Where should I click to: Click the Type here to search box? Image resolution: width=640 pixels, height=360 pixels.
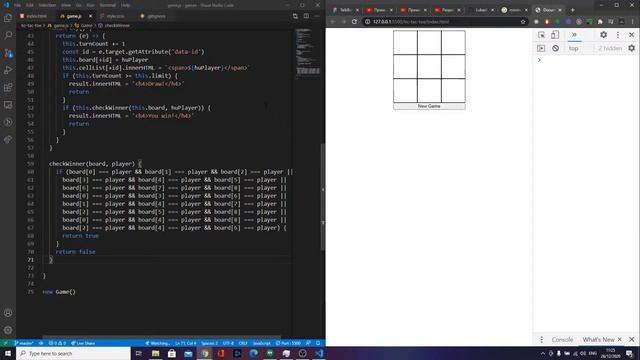coord(73,353)
